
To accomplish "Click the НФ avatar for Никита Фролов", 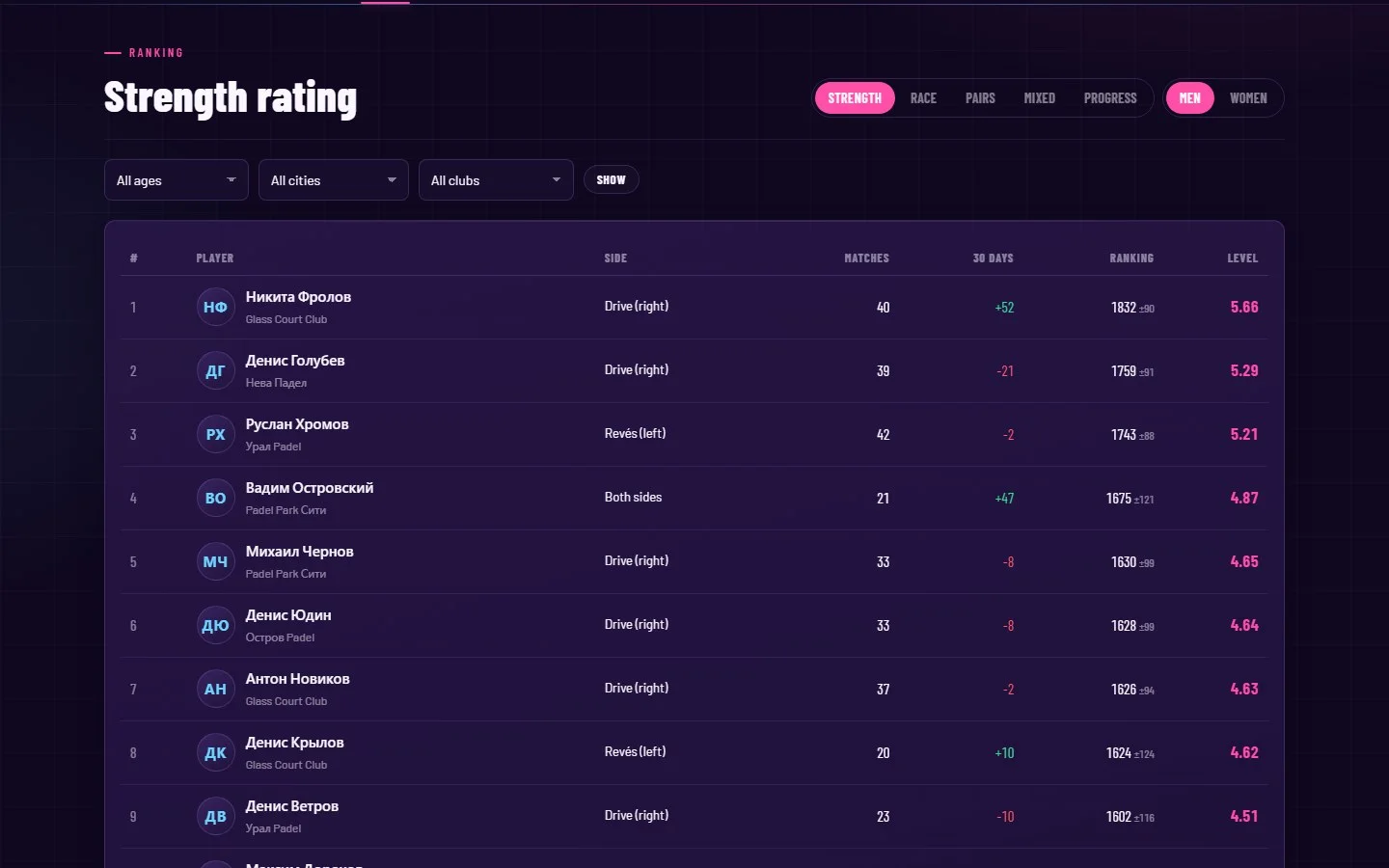I will coord(216,308).
